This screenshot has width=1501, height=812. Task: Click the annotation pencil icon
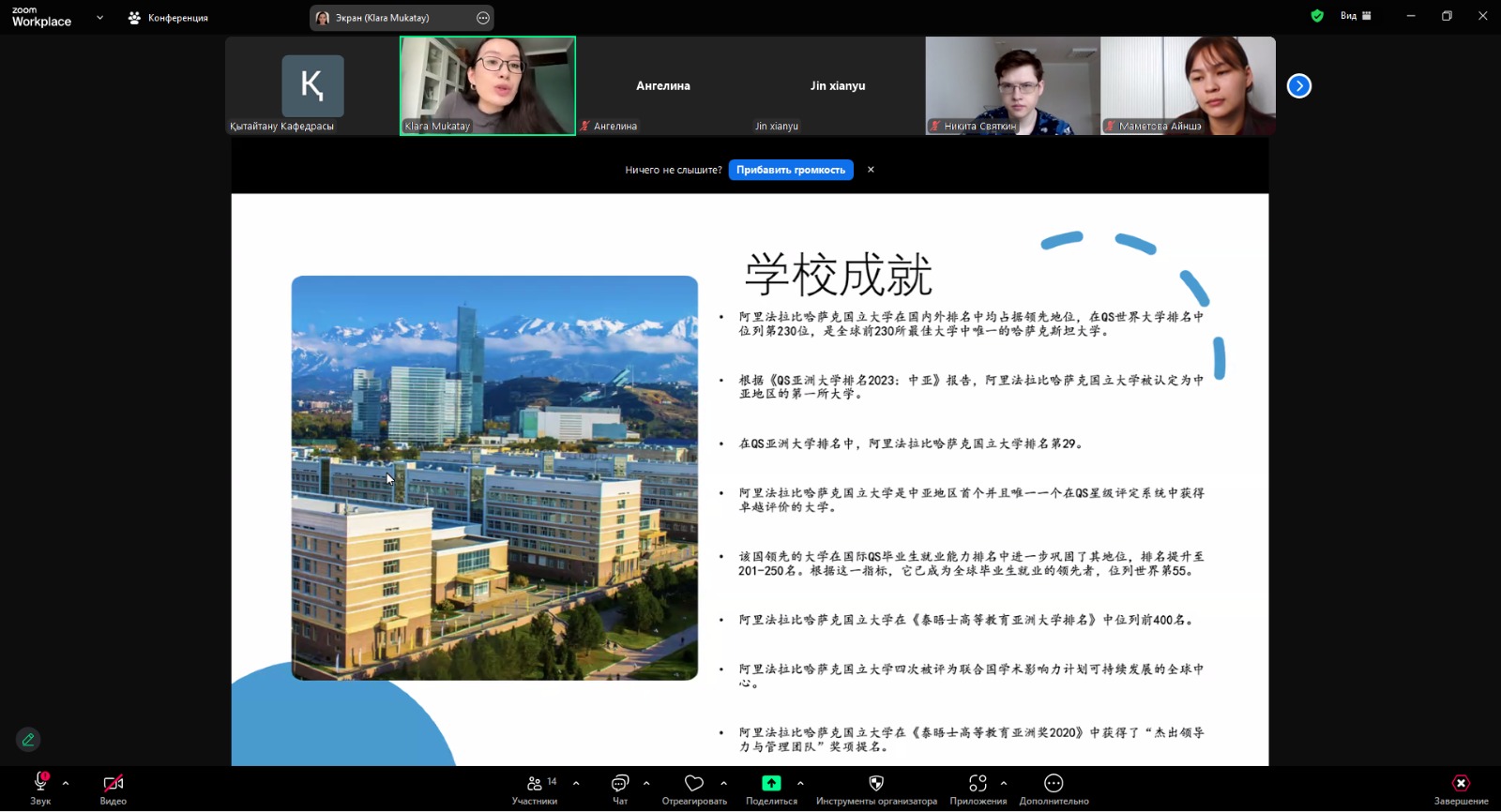click(x=28, y=740)
